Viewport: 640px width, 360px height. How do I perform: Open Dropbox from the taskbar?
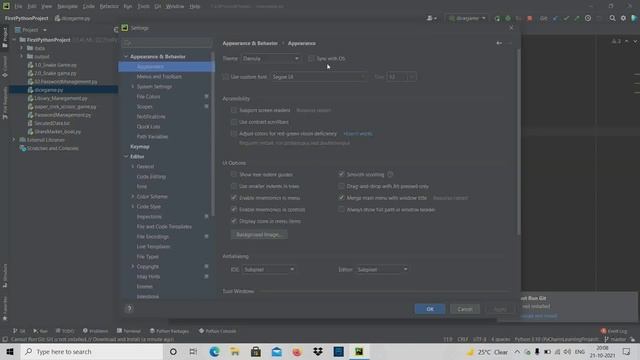pos(318,351)
